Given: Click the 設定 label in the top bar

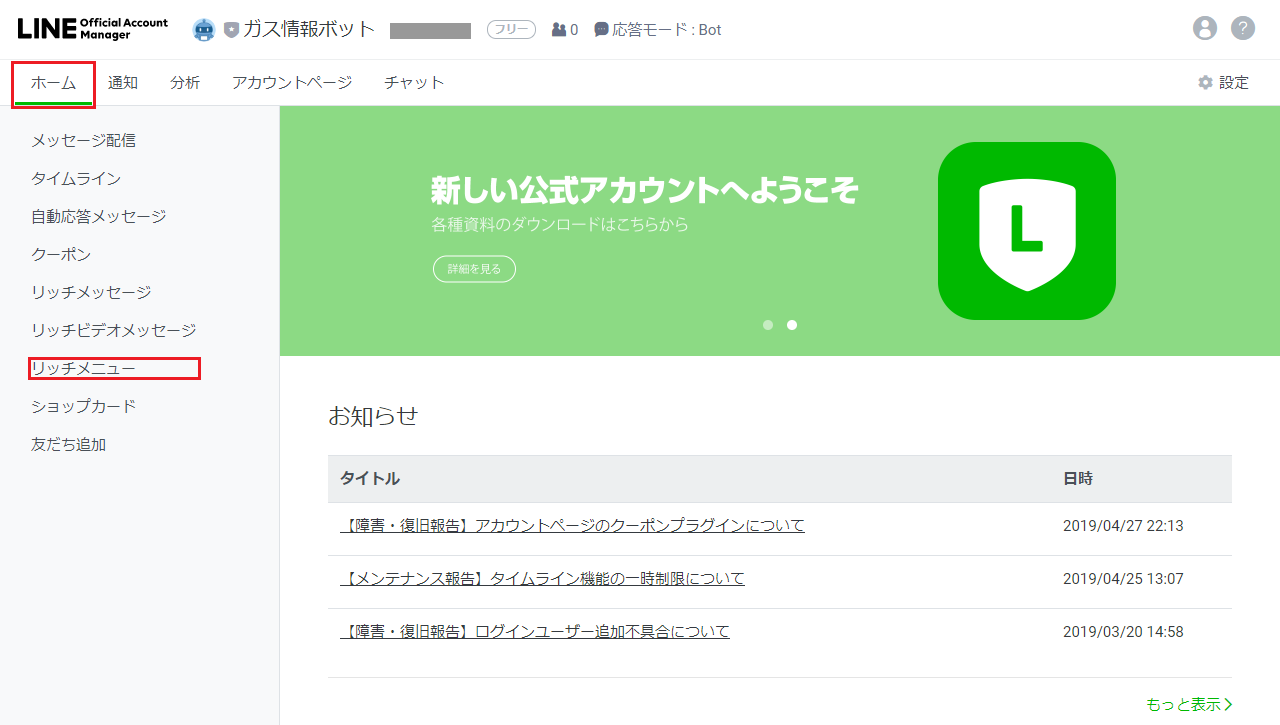Looking at the screenshot, I should coord(1234,83).
